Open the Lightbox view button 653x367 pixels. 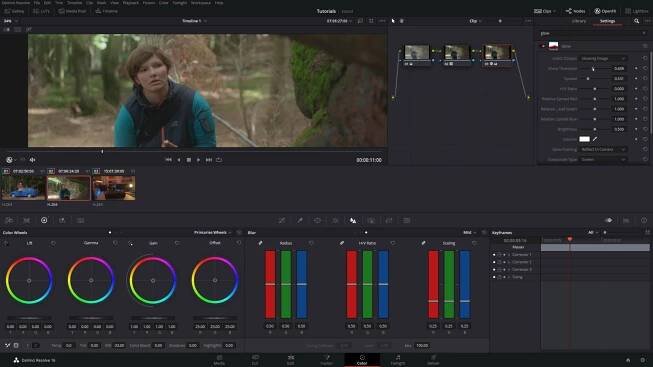pos(637,11)
